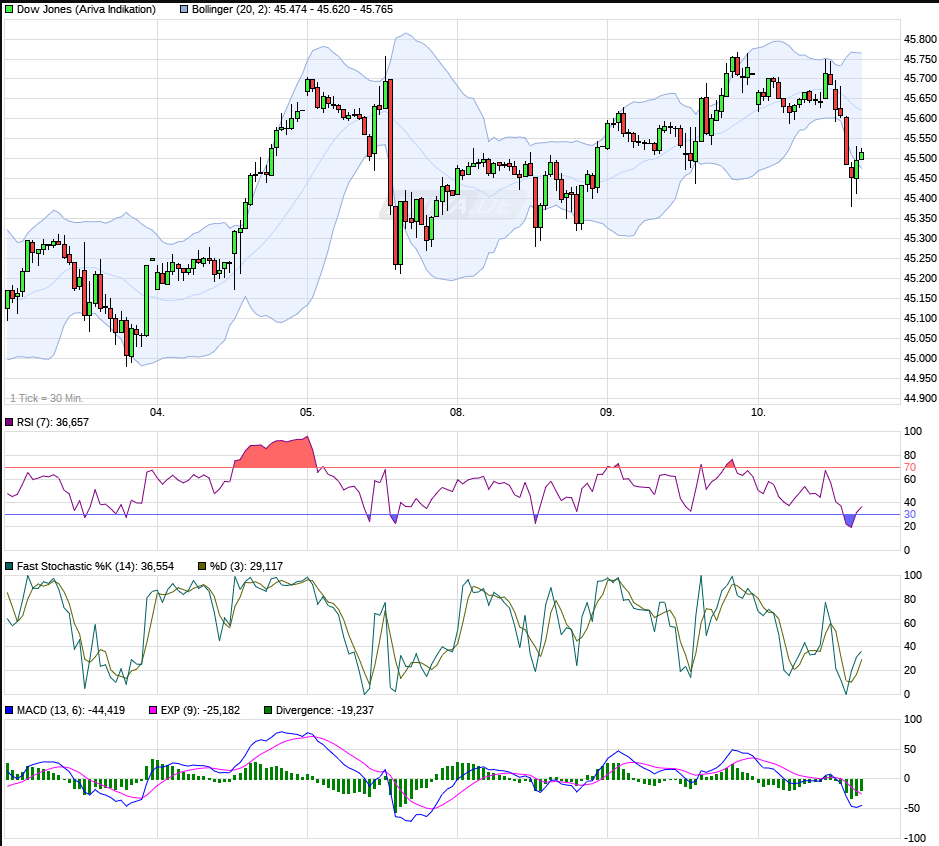
Task: Click the teal Fast Stochastic %K legend square
Action: [x=9, y=566]
